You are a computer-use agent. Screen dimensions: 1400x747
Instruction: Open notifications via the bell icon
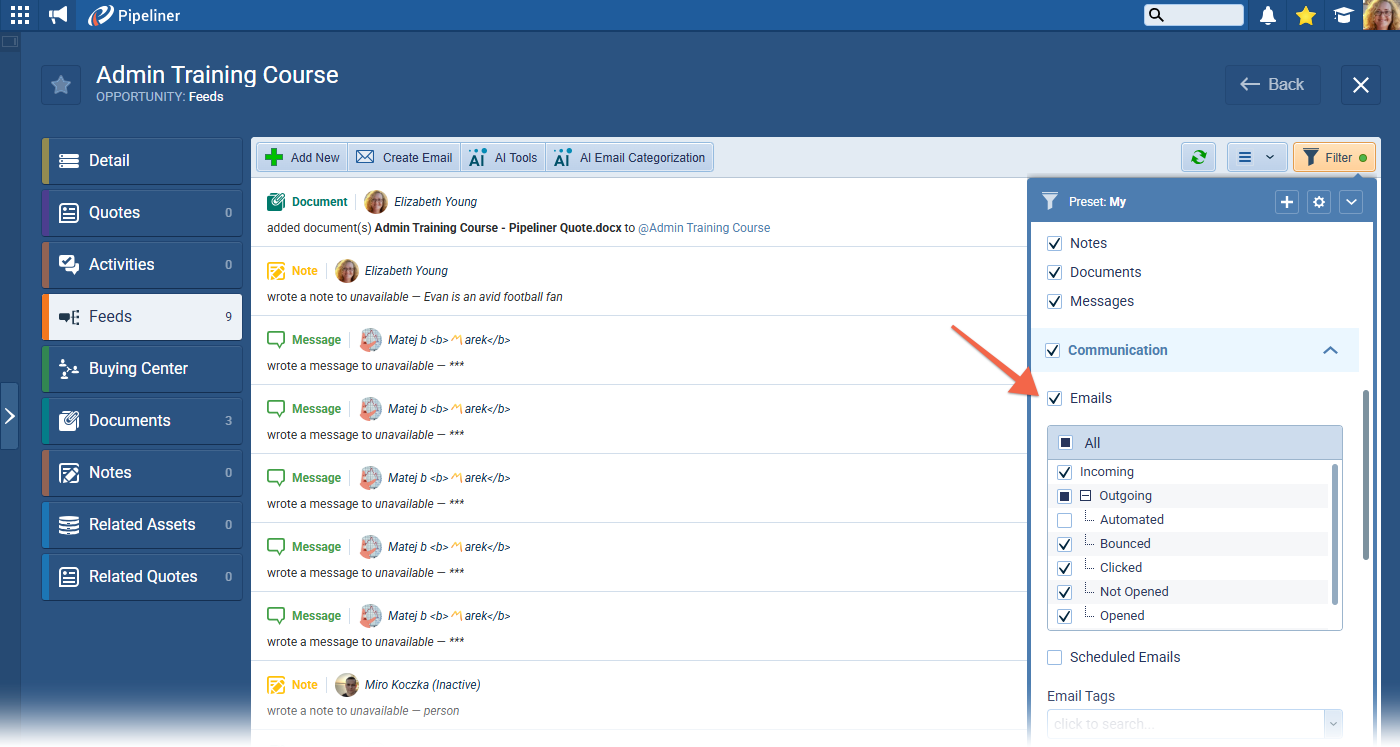(1267, 14)
